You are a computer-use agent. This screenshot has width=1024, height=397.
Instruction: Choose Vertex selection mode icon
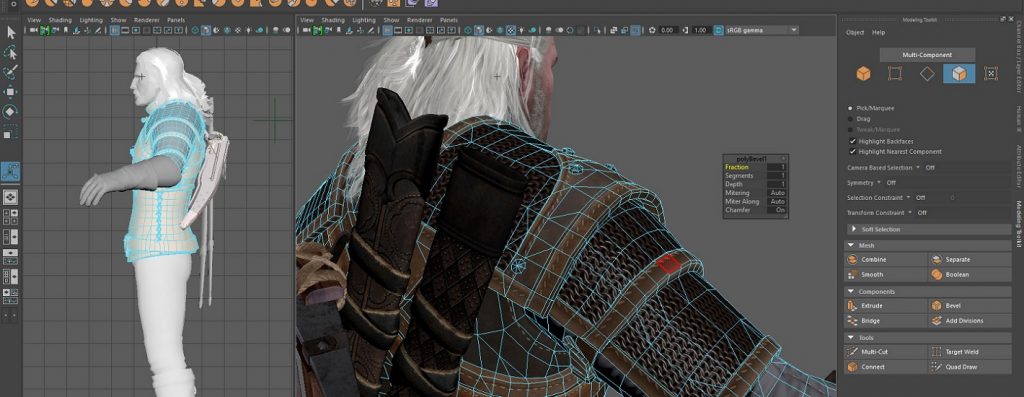[x=895, y=74]
